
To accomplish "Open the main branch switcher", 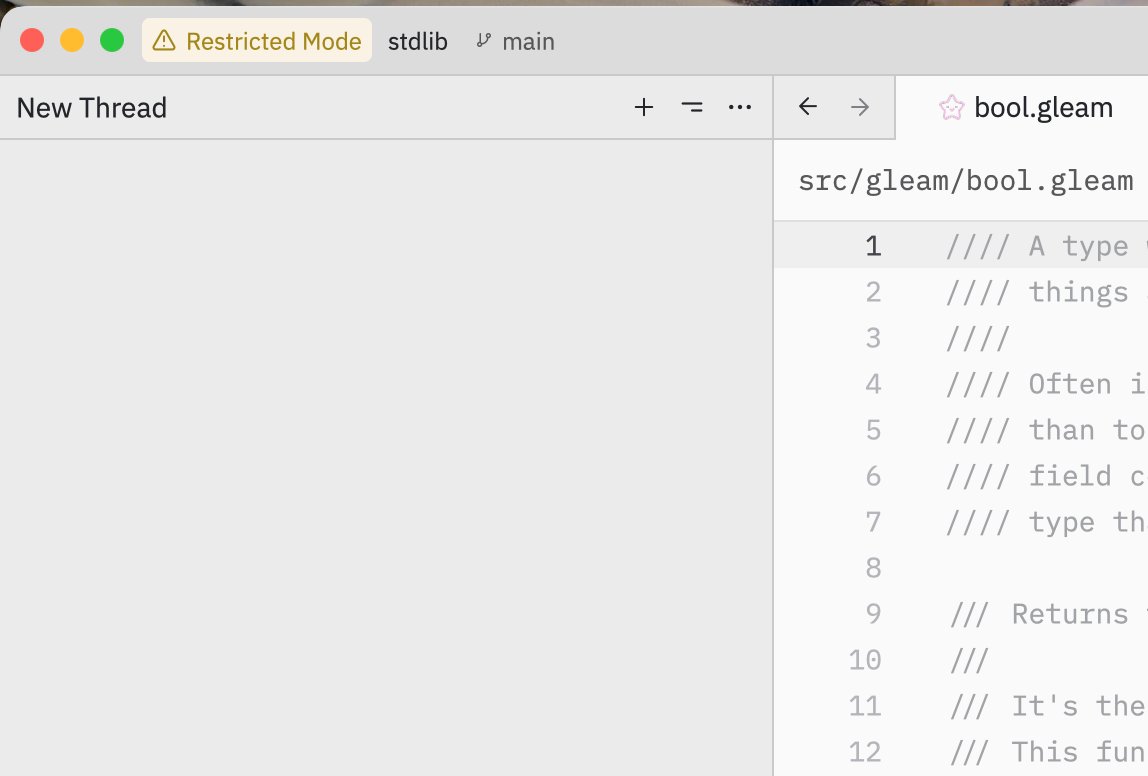I will click(x=515, y=42).
